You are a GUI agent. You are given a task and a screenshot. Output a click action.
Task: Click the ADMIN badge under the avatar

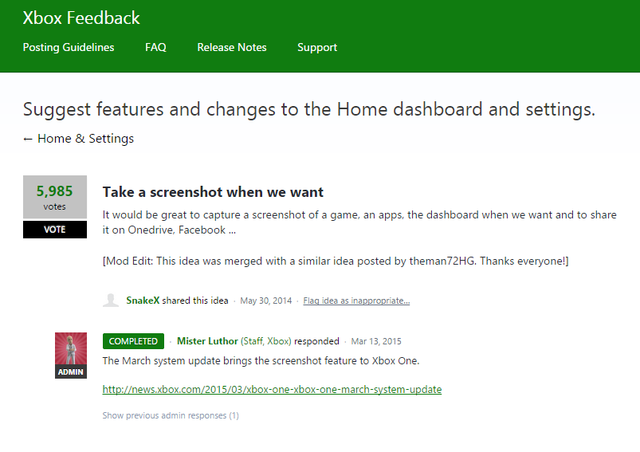click(70, 372)
